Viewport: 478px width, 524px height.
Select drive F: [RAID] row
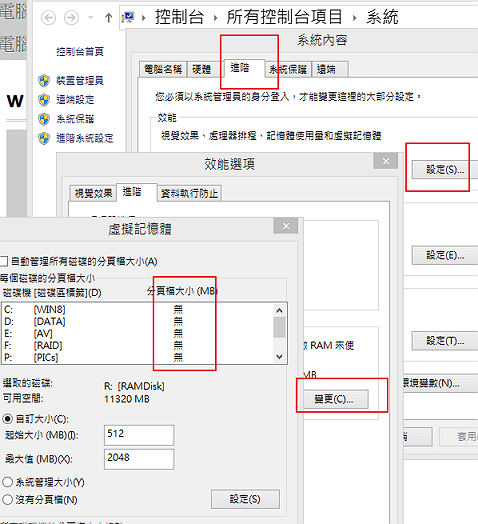tap(137, 346)
